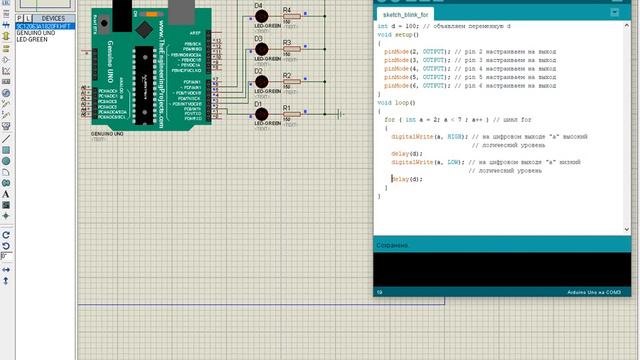This screenshot has width=640, height=360.
Task: Click the DEVICES list header
Action: pyautogui.click(x=53, y=18)
